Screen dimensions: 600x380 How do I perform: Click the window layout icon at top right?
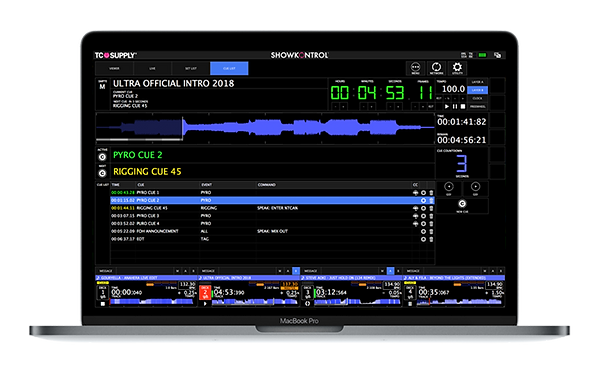tap(497, 55)
